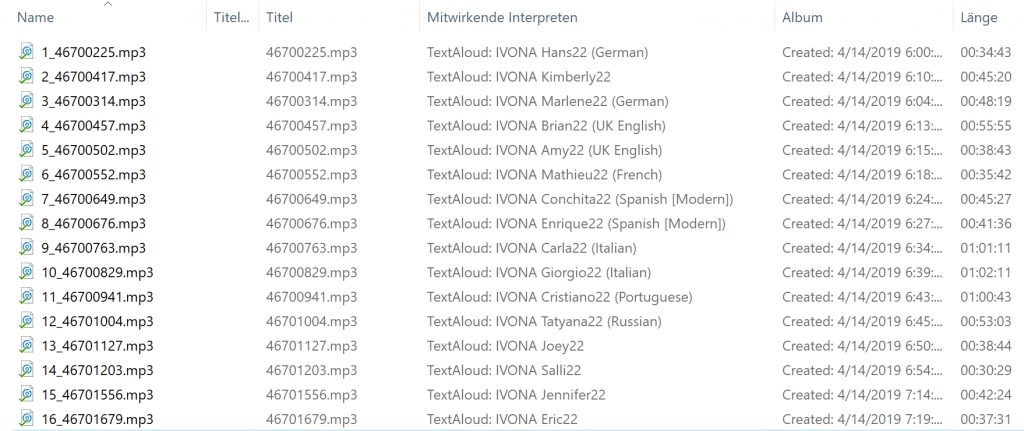Toggle sort arrow above the Name column
This screenshot has height=431, width=1024.
[x=108, y=5]
